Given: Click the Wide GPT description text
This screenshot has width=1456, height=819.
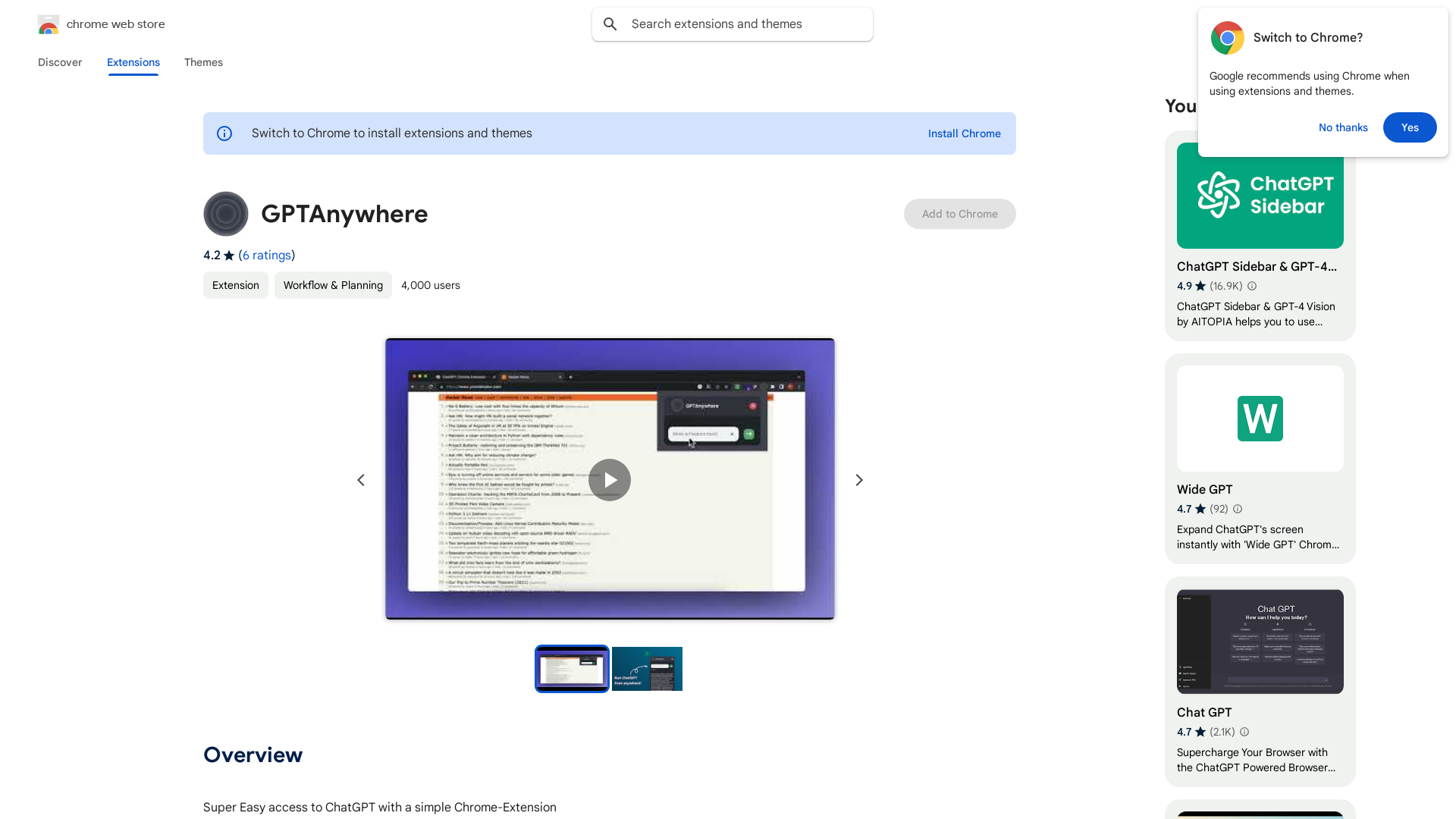Looking at the screenshot, I should (1258, 537).
